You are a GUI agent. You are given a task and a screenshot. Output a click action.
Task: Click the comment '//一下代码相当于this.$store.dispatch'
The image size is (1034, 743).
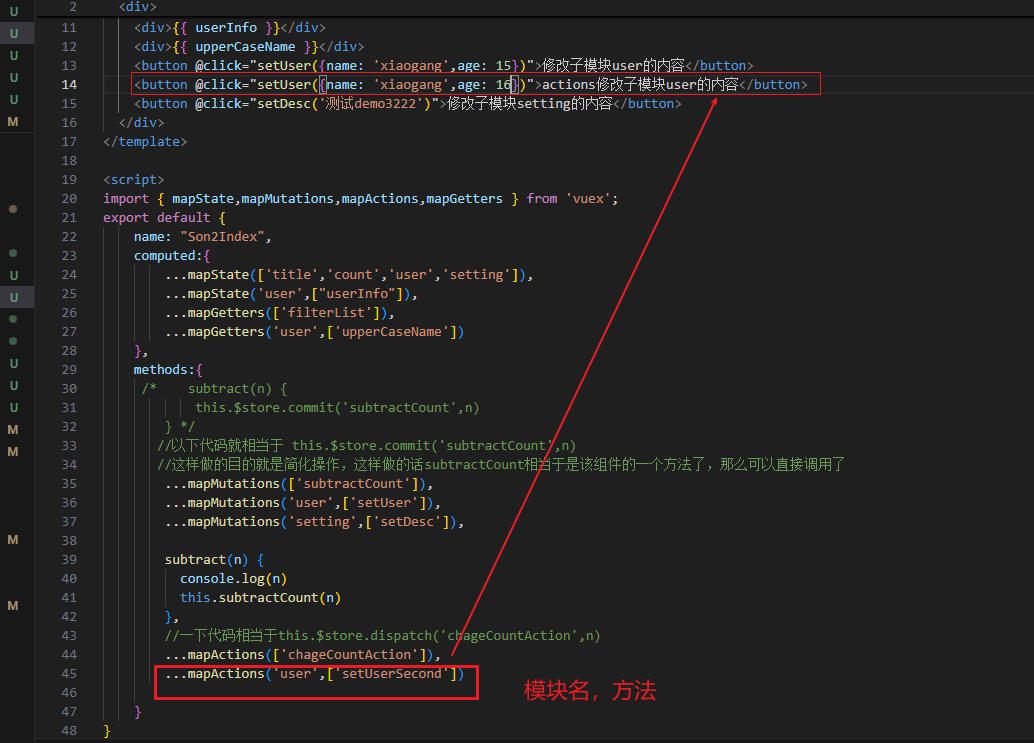tap(382, 636)
